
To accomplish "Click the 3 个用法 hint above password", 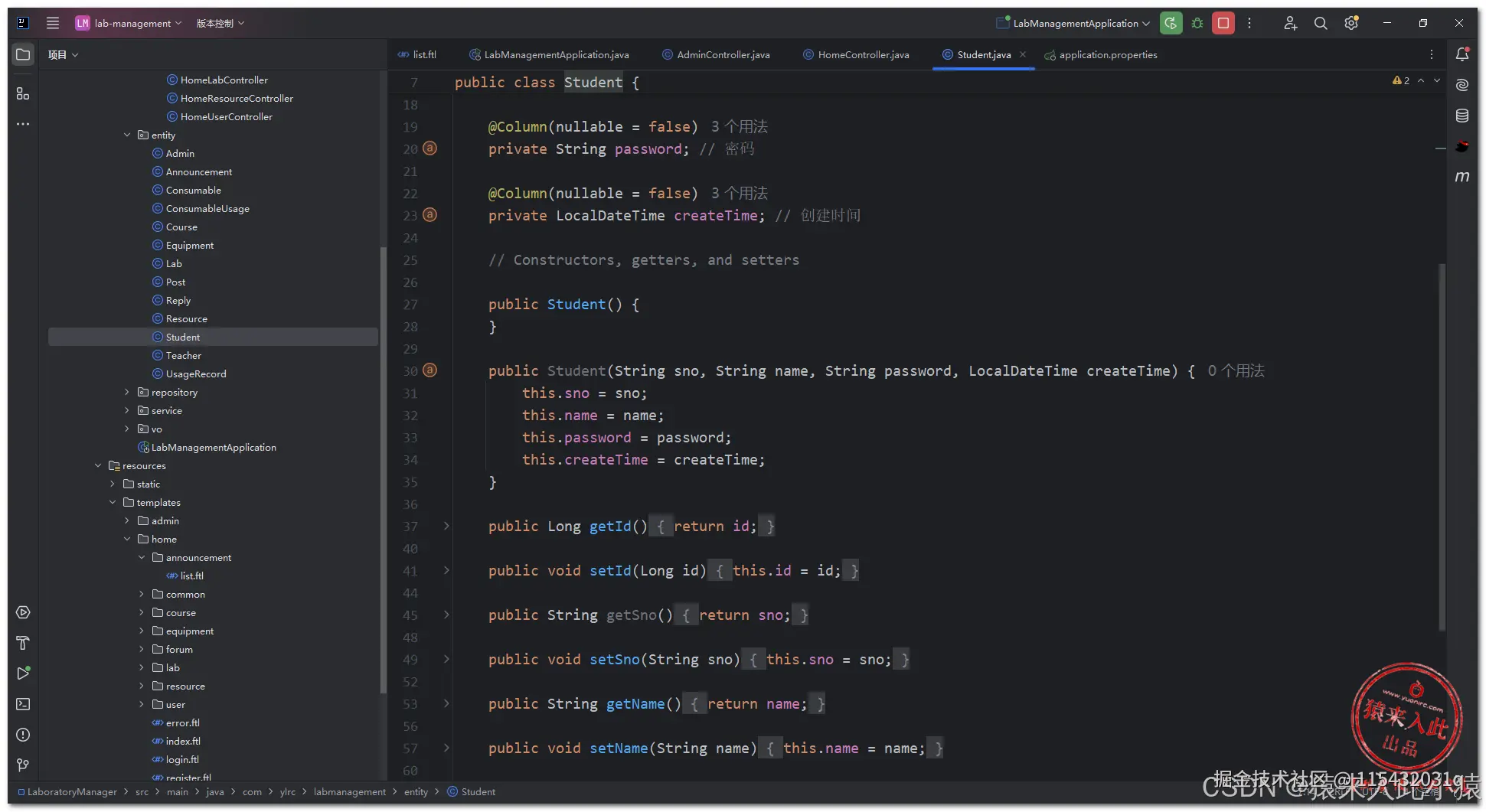I will pos(740,127).
